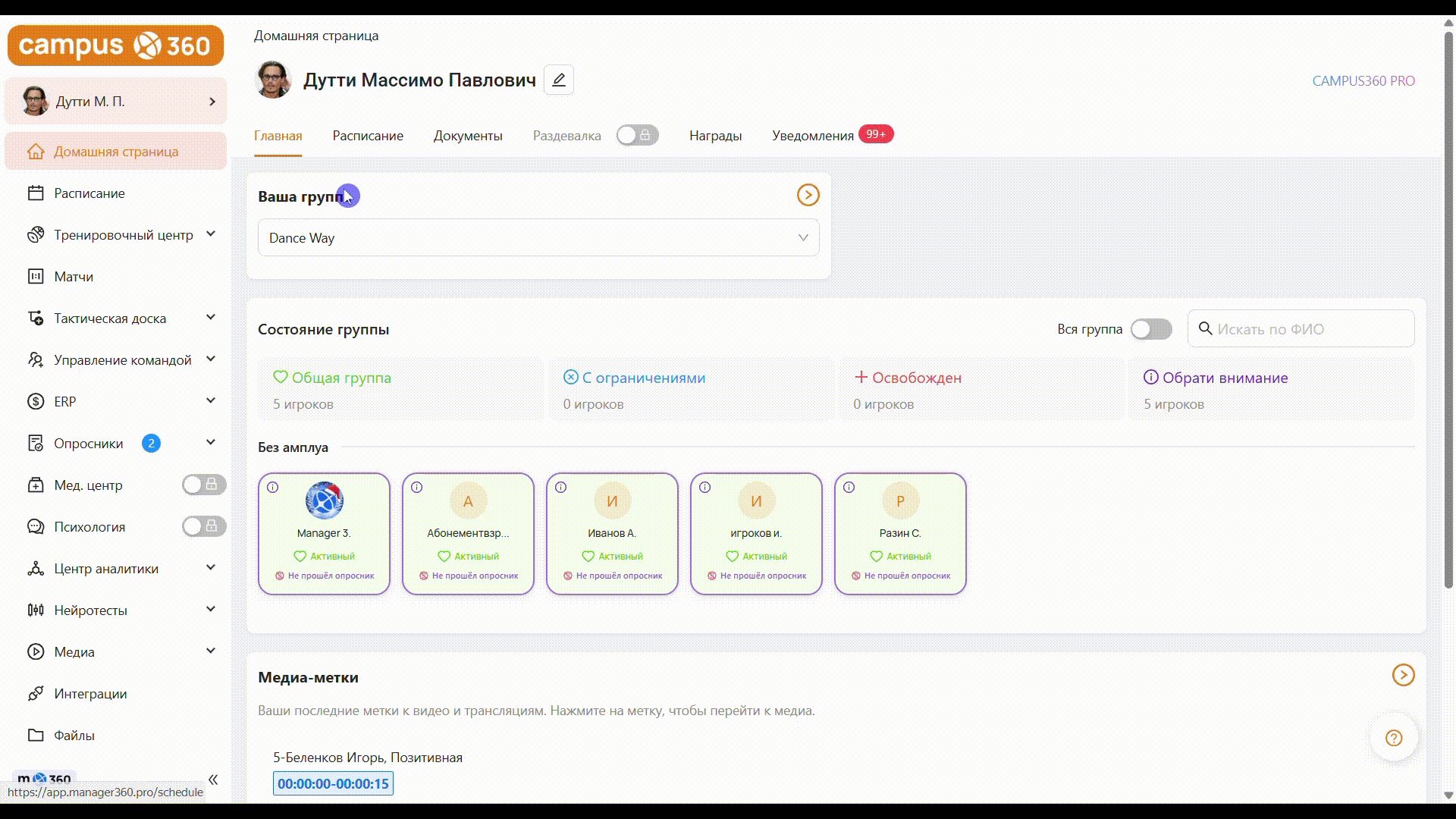
Task: Expand Тренировочный центр menu
Action: pyautogui.click(x=211, y=234)
